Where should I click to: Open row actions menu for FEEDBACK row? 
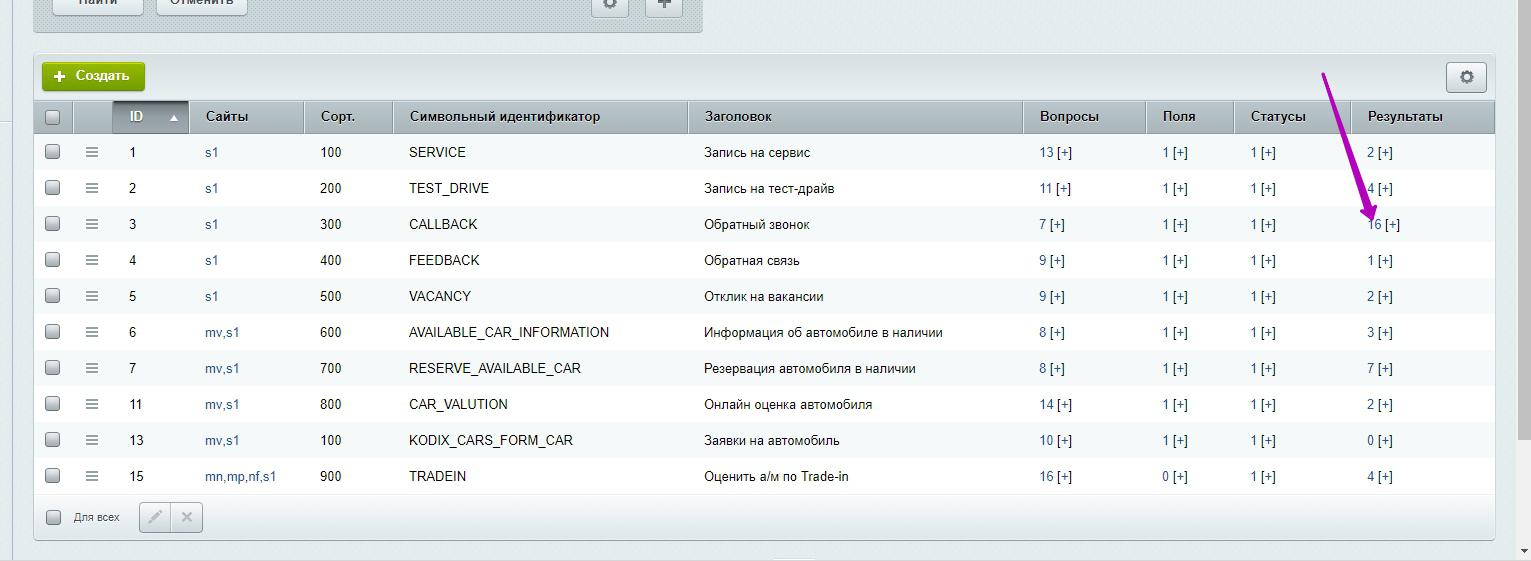click(92, 260)
